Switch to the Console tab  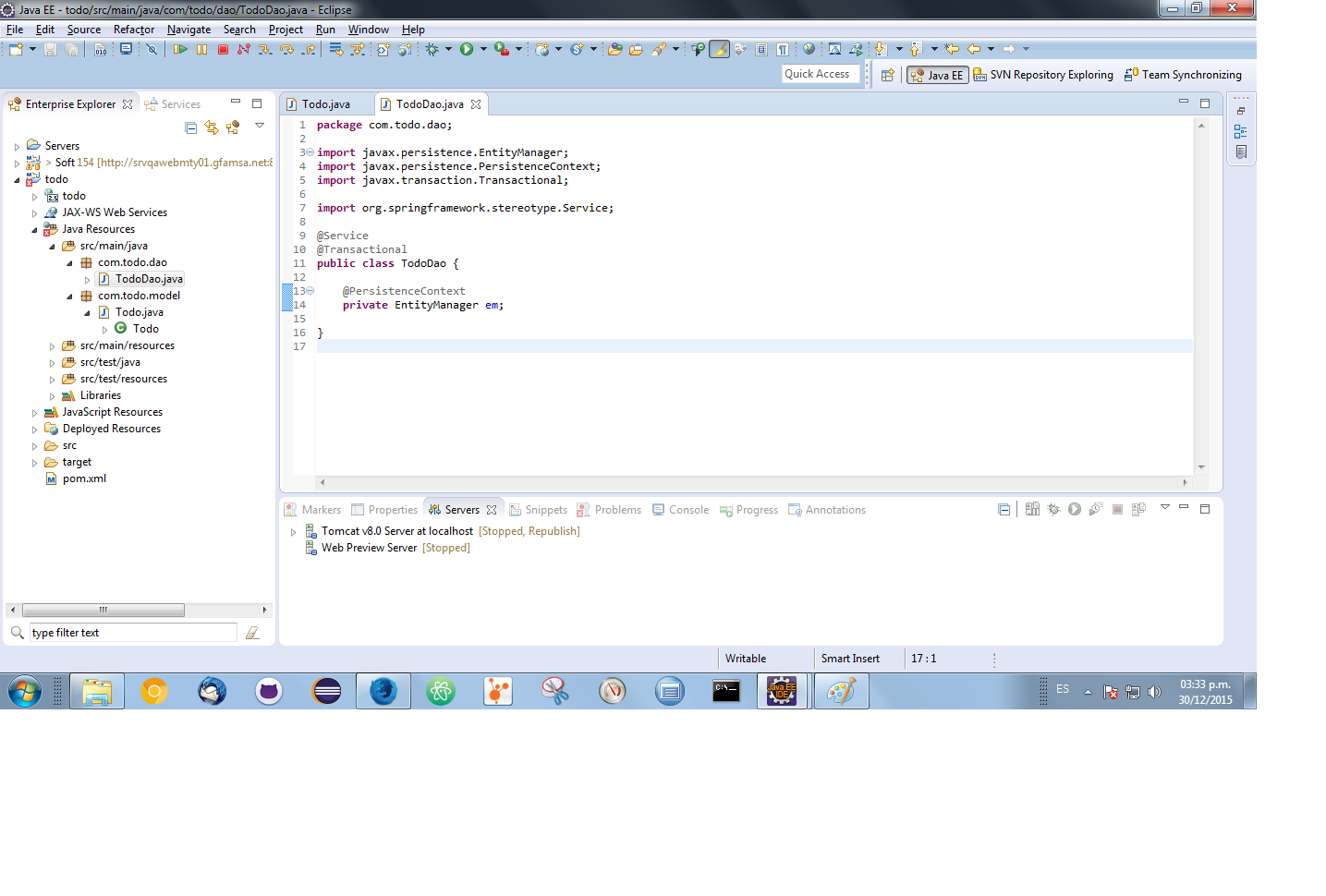tap(680, 510)
